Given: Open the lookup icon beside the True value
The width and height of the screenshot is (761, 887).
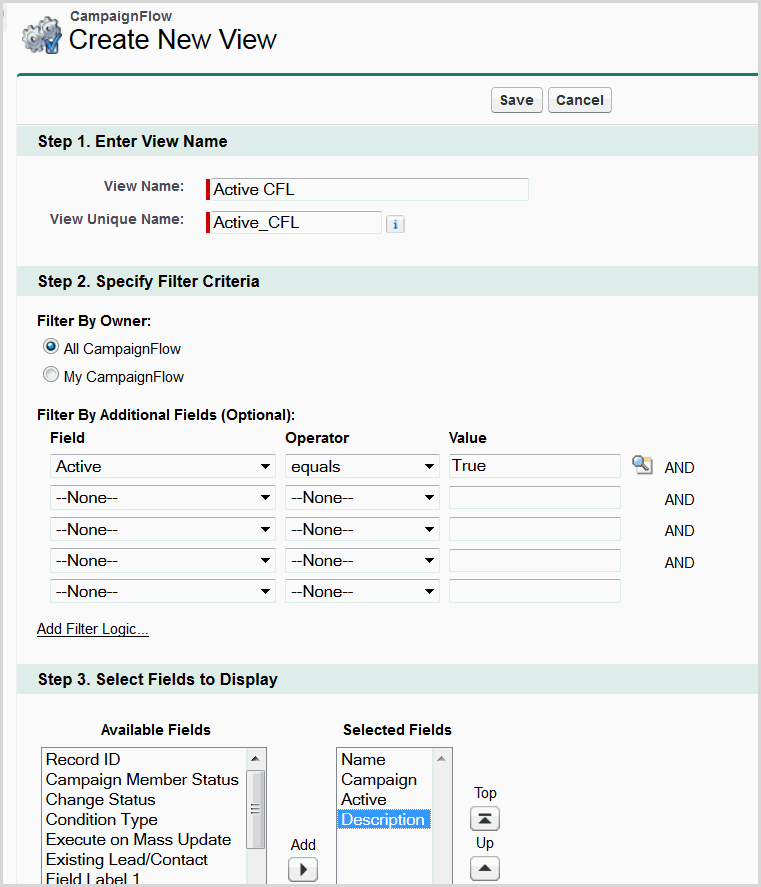Looking at the screenshot, I should tap(642, 465).
